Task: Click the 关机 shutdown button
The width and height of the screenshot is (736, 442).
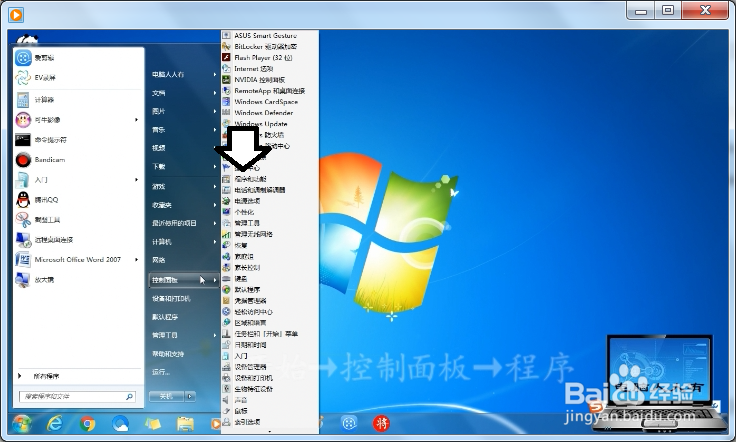Action: 167,396
